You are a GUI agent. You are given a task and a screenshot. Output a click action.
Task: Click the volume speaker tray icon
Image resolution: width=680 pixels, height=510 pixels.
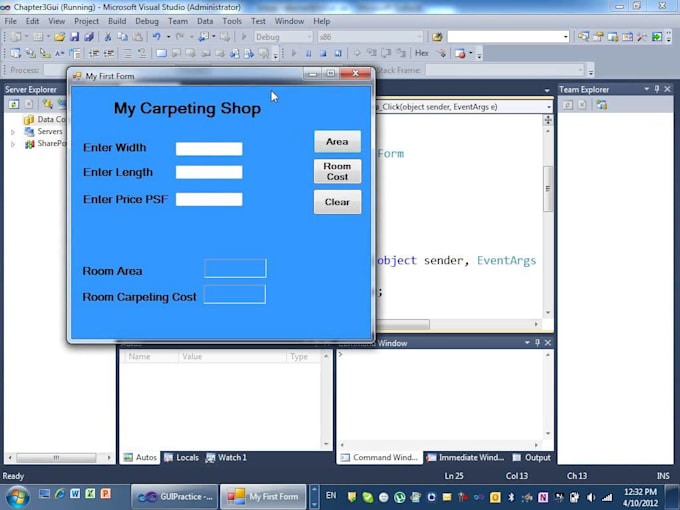pos(591,497)
